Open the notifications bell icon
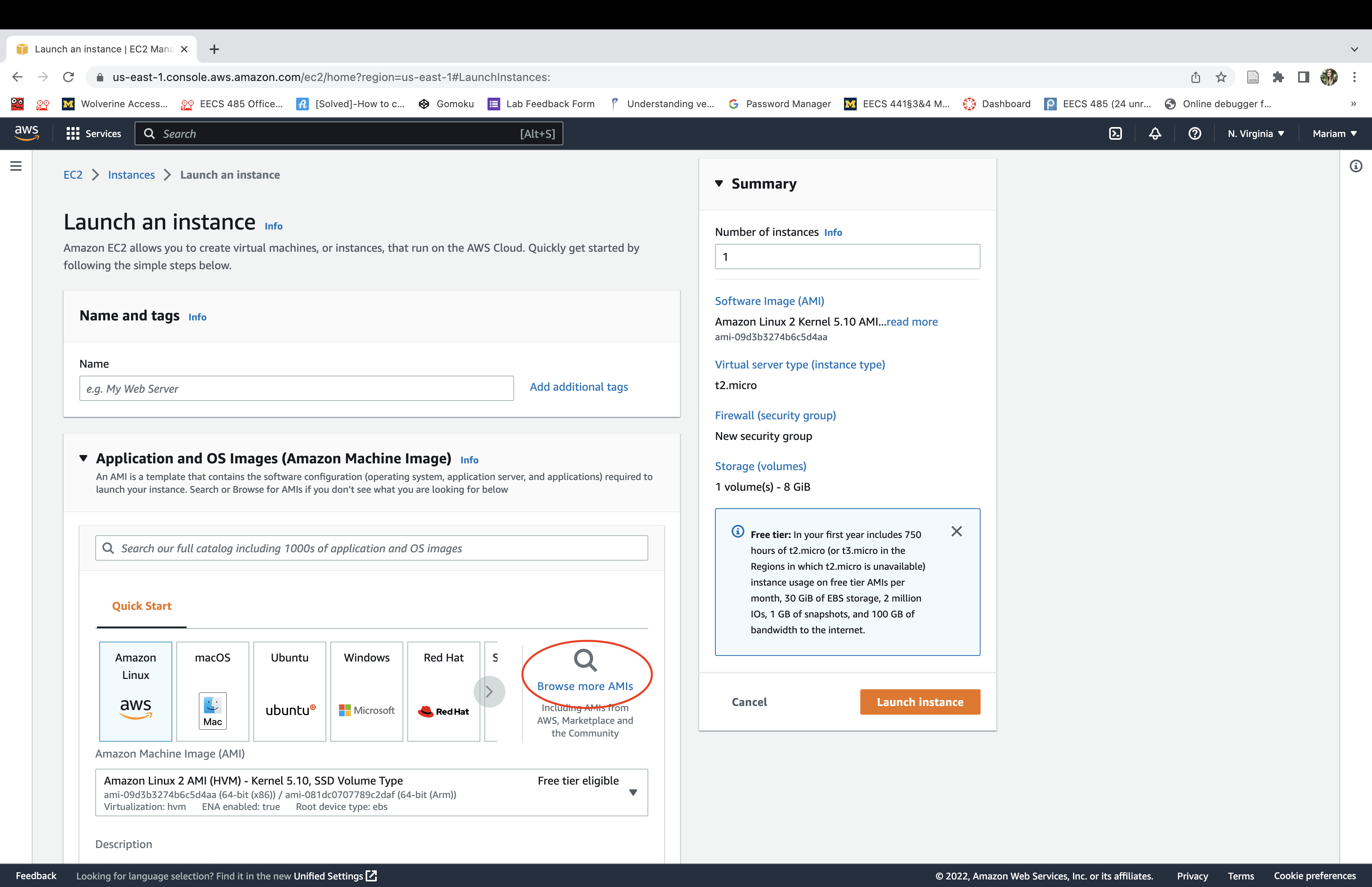The image size is (1372, 887). coord(1155,134)
